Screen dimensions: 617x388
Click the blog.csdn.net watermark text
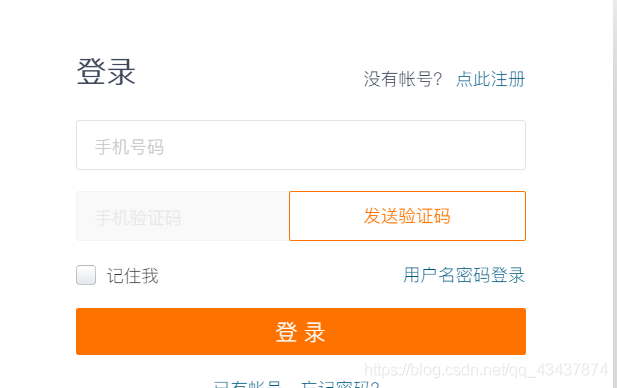[486, 370]
